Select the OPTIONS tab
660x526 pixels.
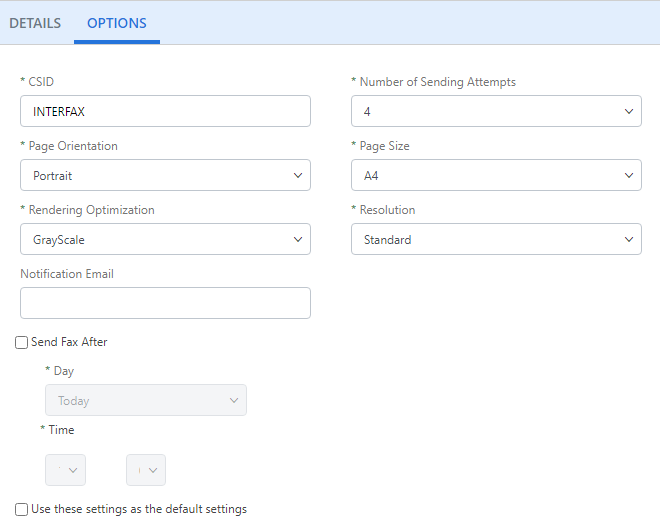point(117,23)
